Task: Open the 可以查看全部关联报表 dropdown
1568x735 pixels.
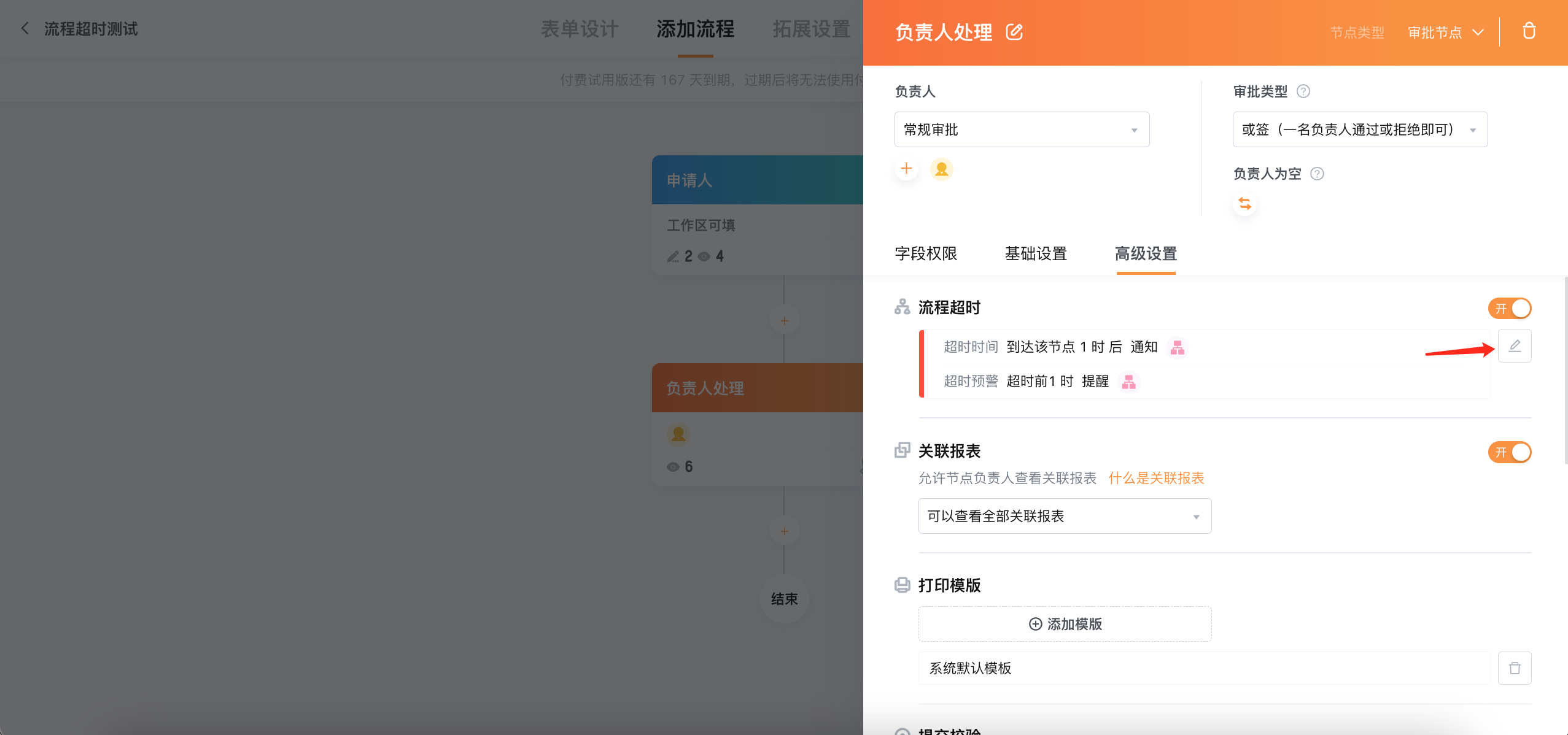Action: pos(1065,516)
